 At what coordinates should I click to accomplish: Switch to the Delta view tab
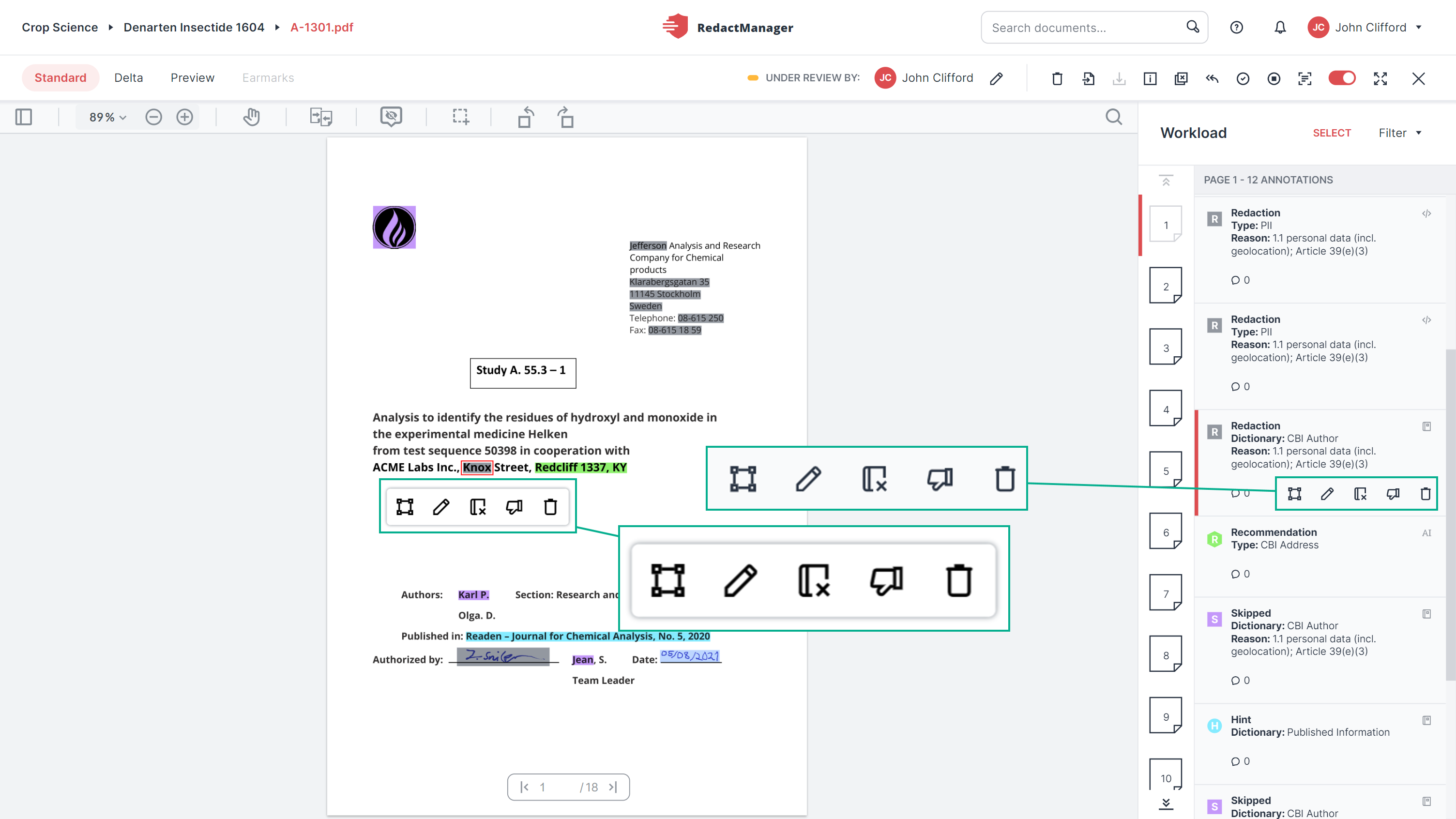coord(128,77)
